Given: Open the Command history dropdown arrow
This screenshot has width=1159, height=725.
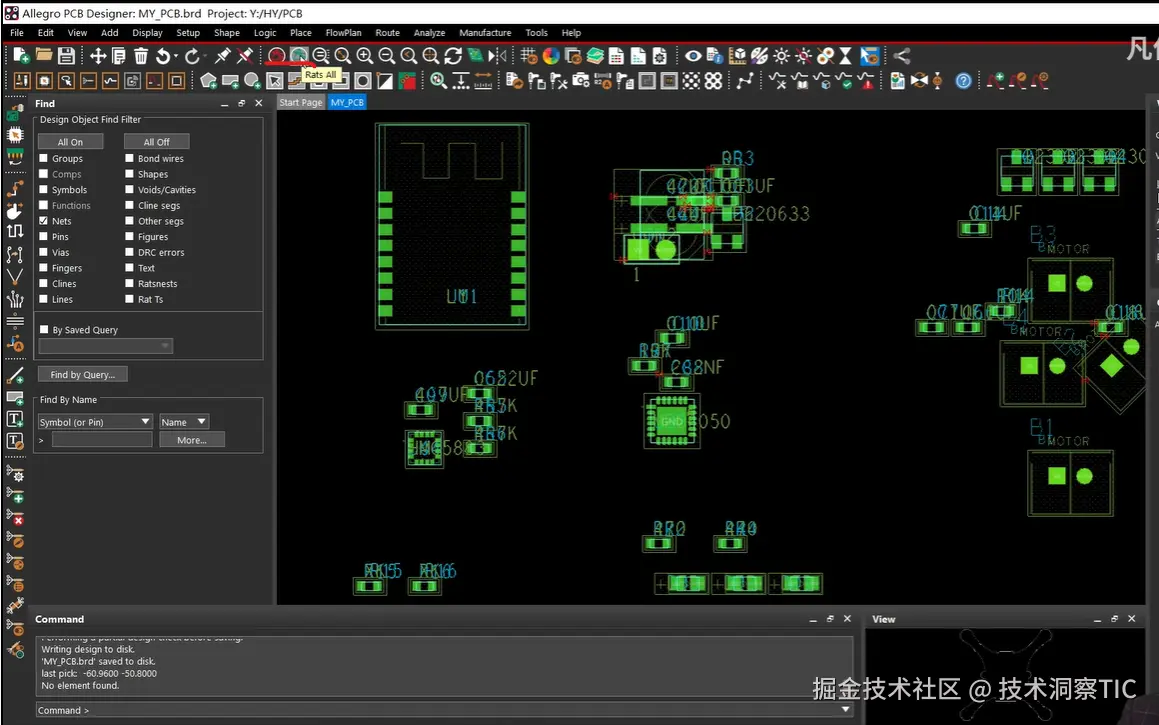Looking at the screenshot, I should [846, 710].
